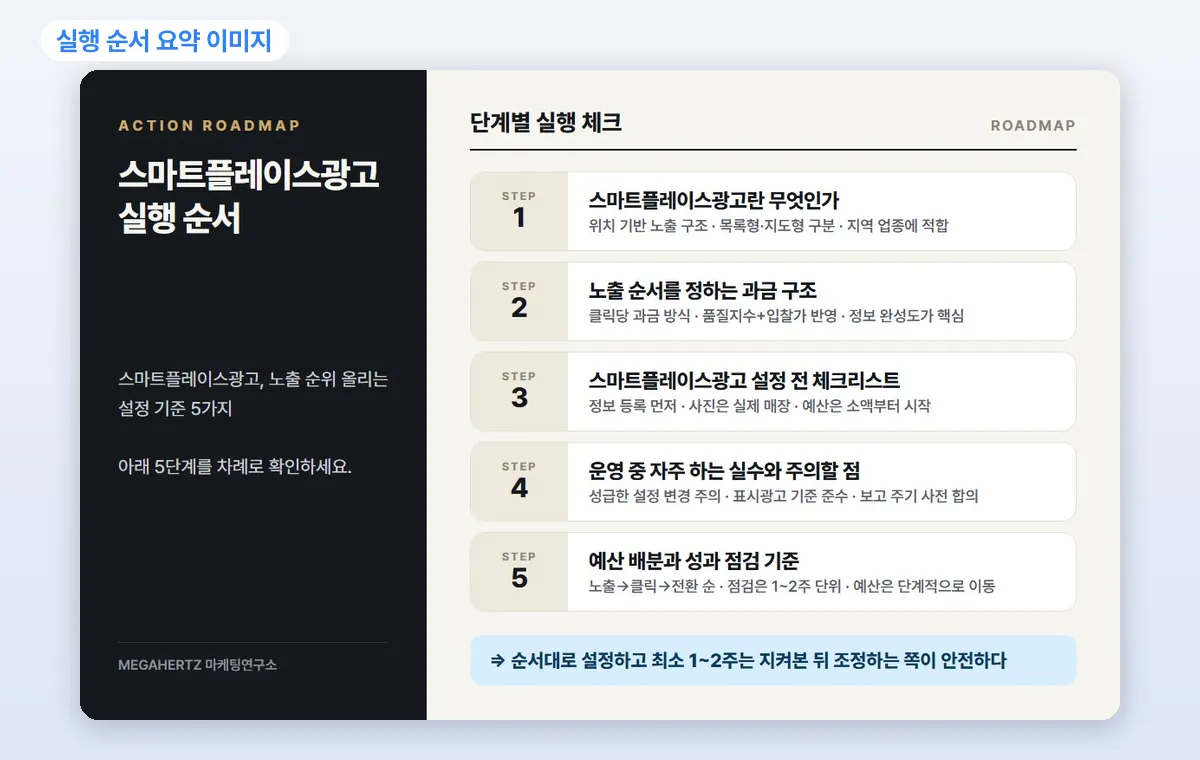Screen dimensions: 1200x760
Task: Click the 'MEGAHERTZ 마케팅연구소' footer text
Action: 197,665
